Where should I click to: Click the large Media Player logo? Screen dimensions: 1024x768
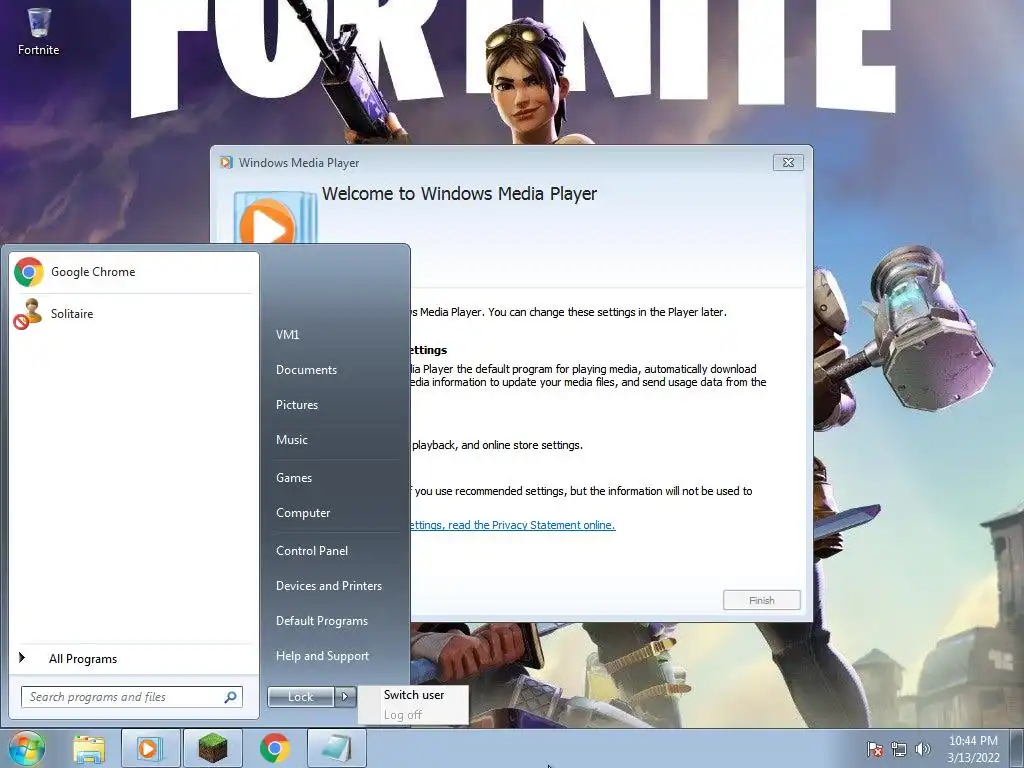tap(274, 218)
